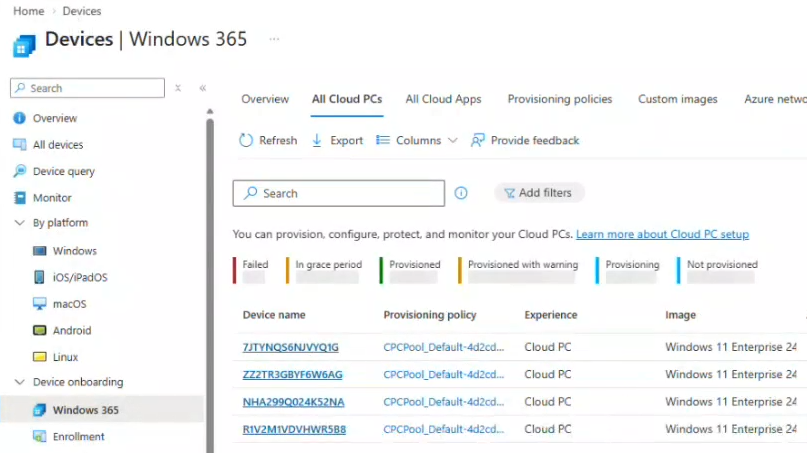807x453 pixels.
Task: Click the filter funnel icon in Add filters
Action: click(x=509, y=193)
